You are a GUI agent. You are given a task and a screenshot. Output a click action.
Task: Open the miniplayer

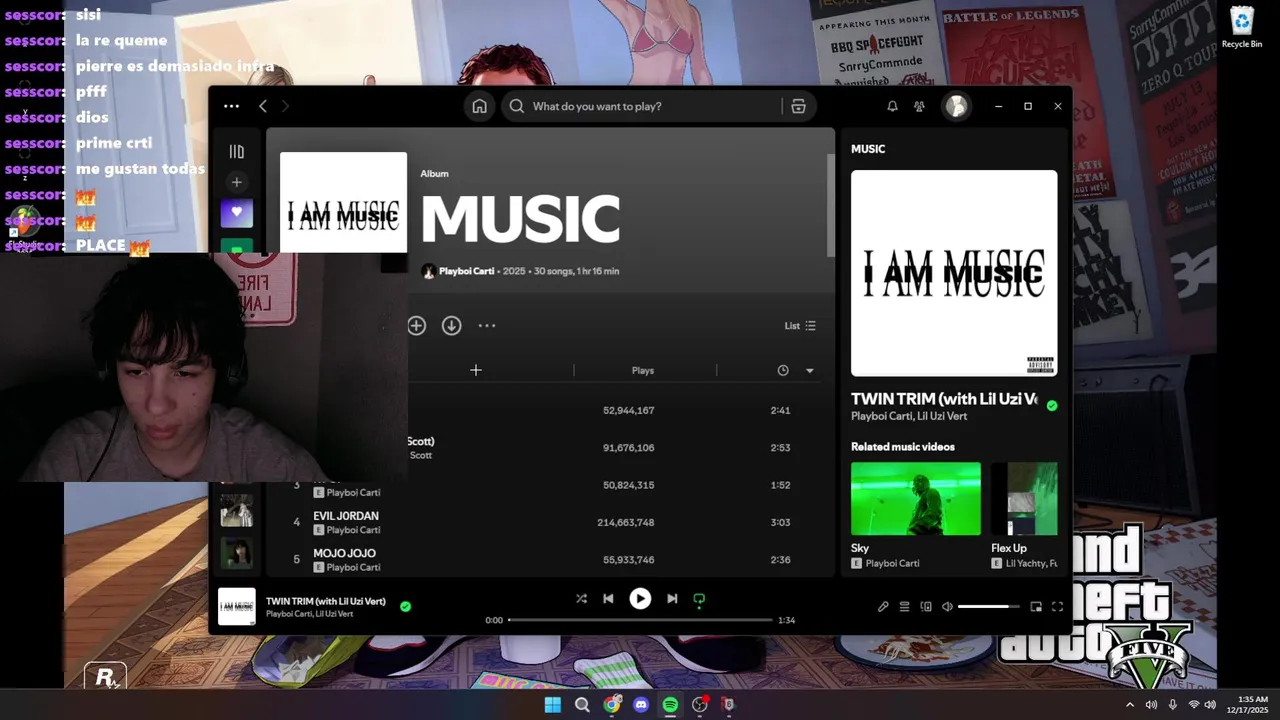pyautogui.click(x=1036, y=607)
